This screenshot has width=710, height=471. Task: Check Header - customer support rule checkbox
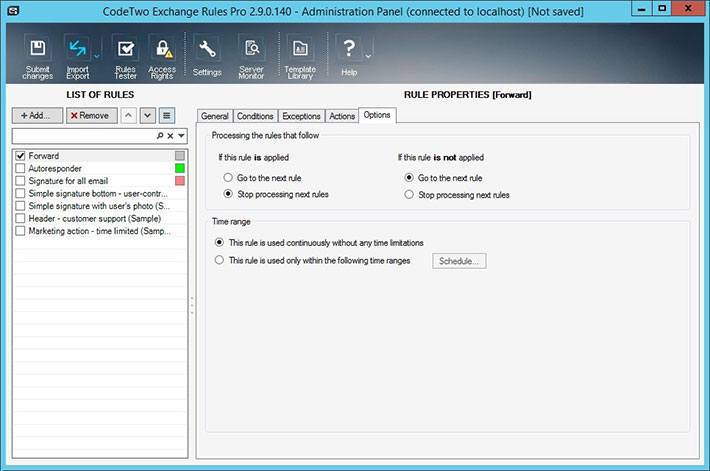pyautogui.click(x=20, y=218)
